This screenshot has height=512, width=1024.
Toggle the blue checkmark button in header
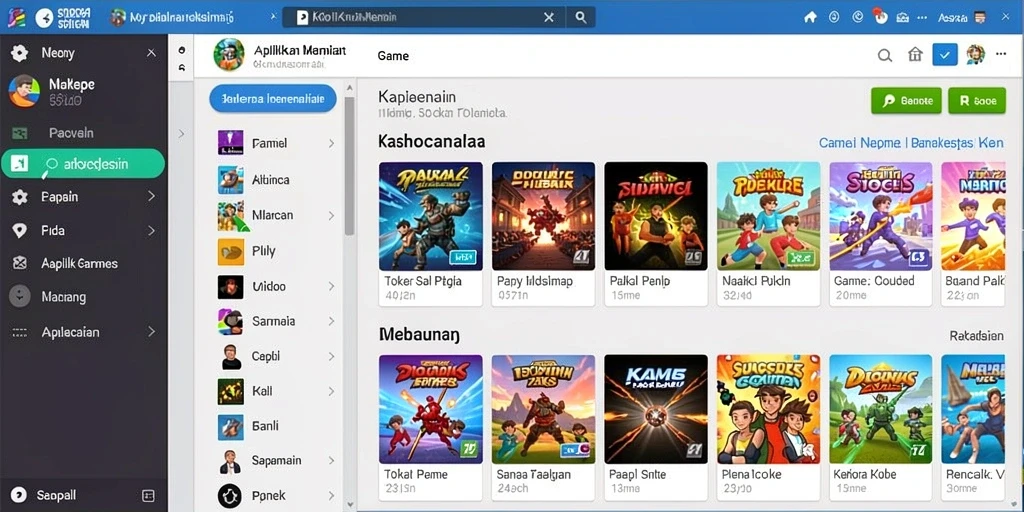coord(945,55)
